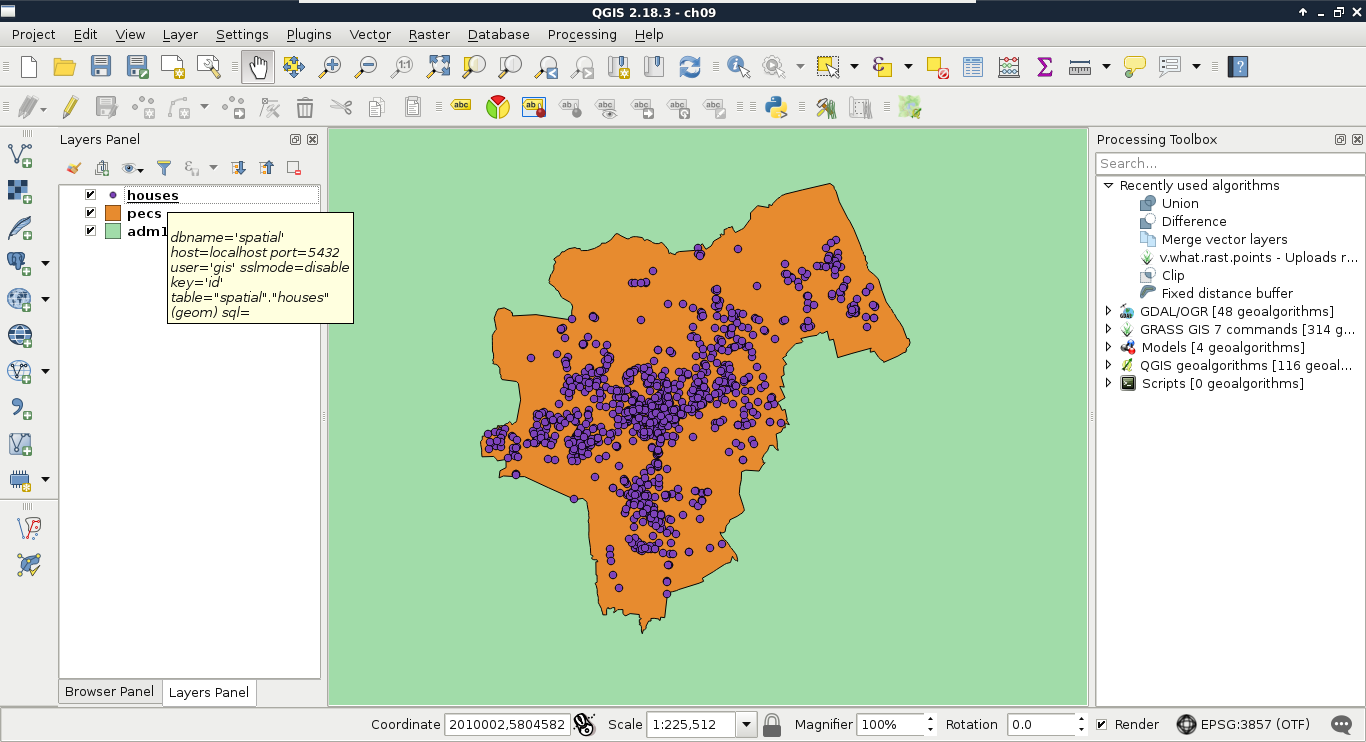
Task: Expand GDAL/OGR geoalgorithms group
Action: pos(1108,312)
